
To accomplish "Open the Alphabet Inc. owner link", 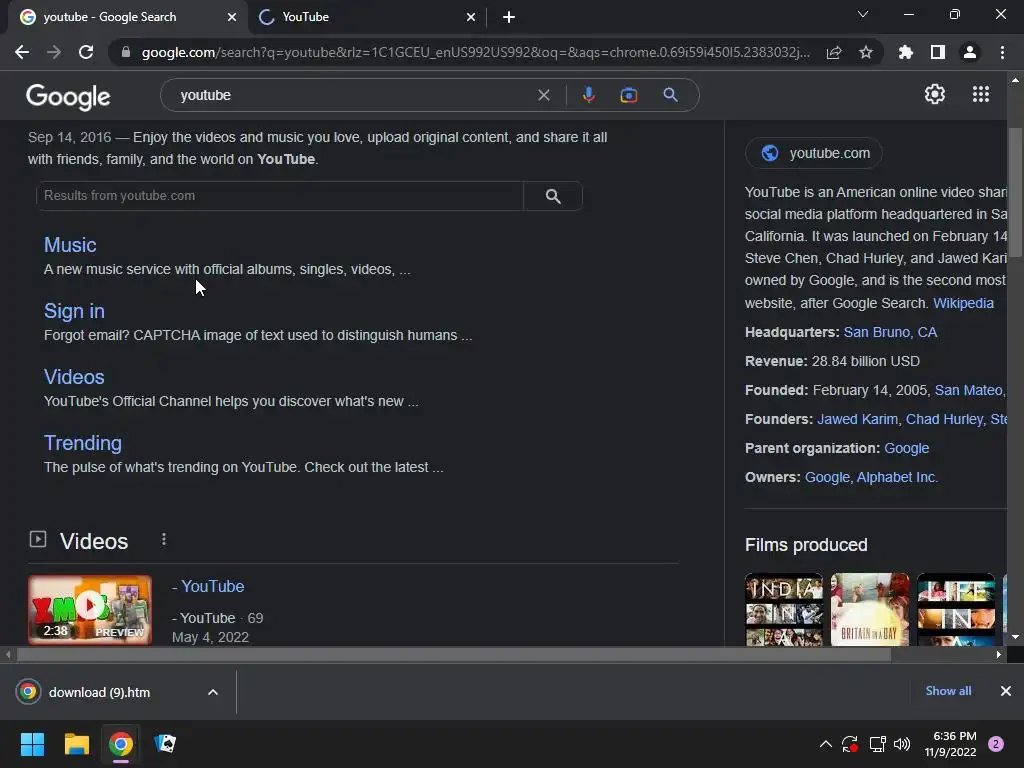I will 897,477.
